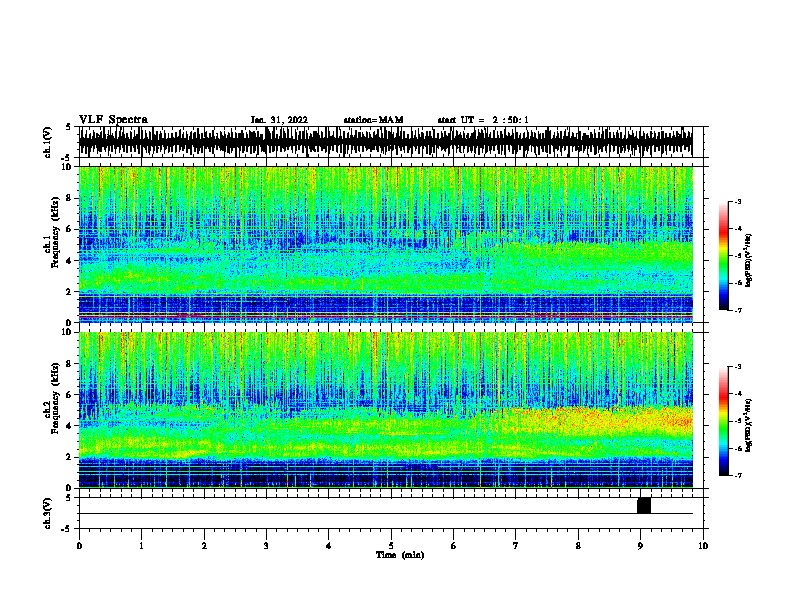Click time axis tick label "5"

pyautogui.click(x=391, y=546)
